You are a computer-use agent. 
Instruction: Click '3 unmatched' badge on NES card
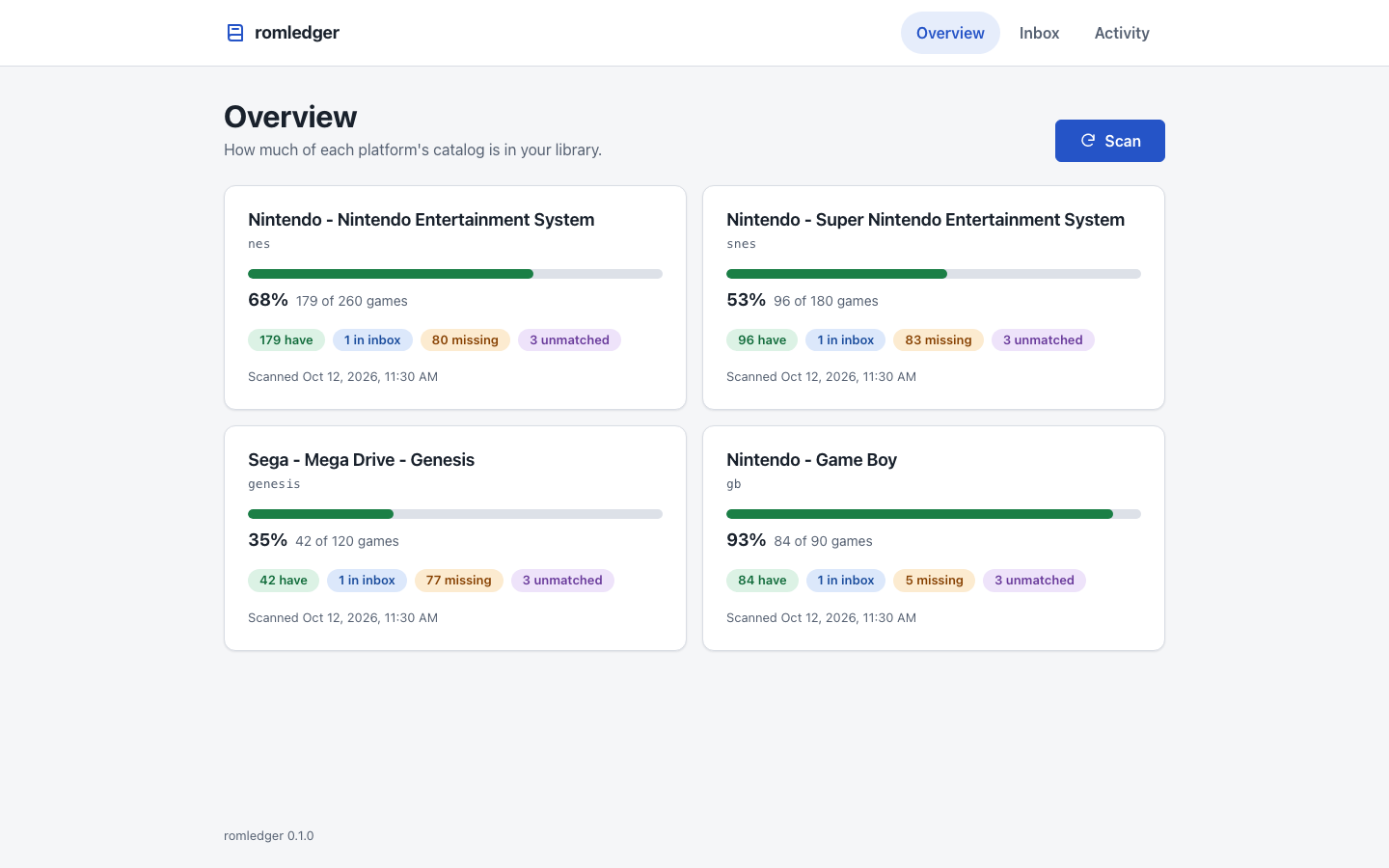click(x=569, y=339)
